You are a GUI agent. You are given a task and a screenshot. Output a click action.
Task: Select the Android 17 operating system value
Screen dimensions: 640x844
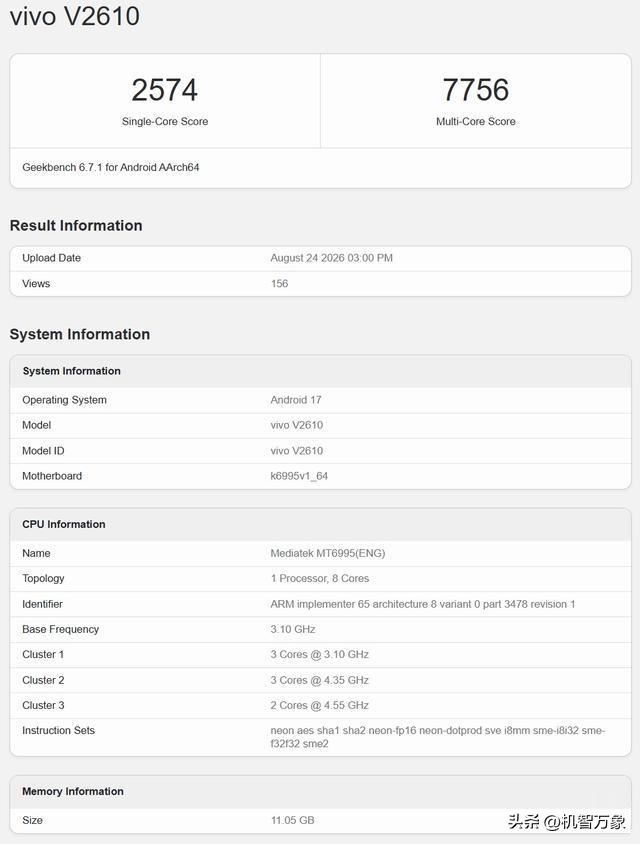click(296, 400)
